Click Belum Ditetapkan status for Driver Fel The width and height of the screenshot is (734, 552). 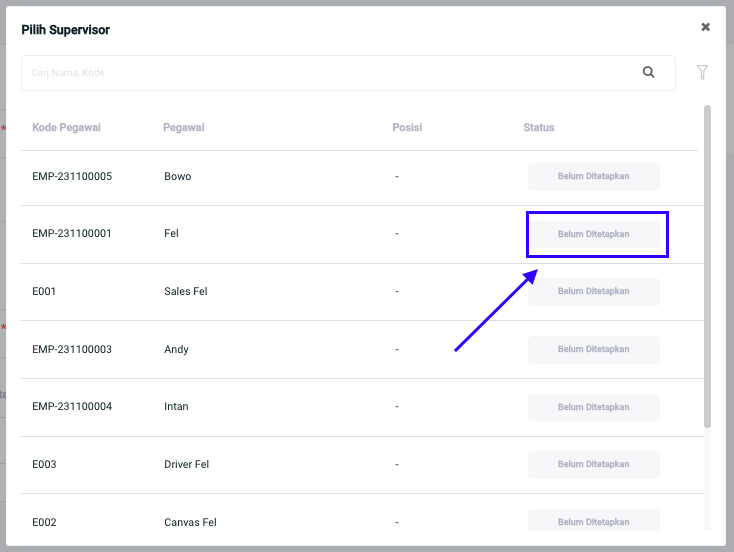click(593, 465)
